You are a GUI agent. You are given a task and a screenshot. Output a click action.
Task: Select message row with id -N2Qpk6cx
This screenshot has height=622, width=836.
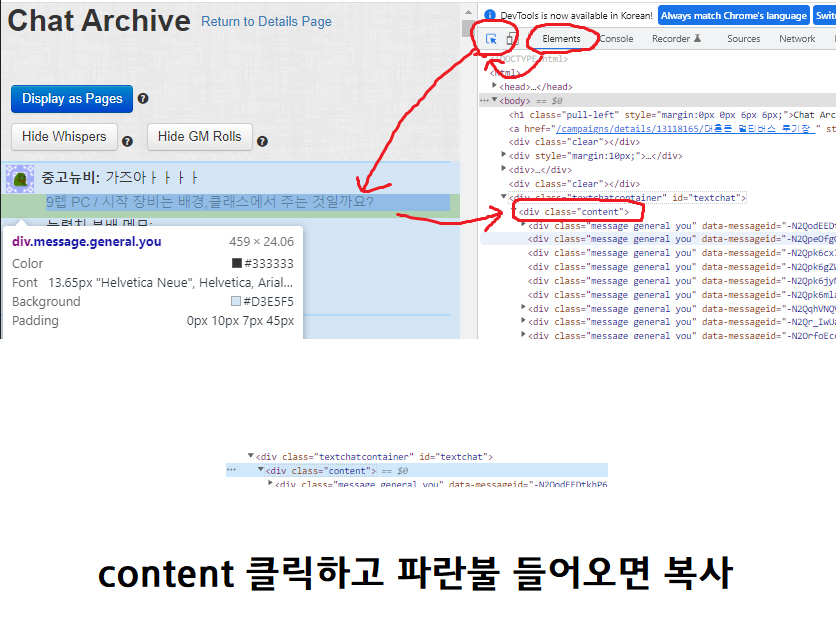point(681,253)
